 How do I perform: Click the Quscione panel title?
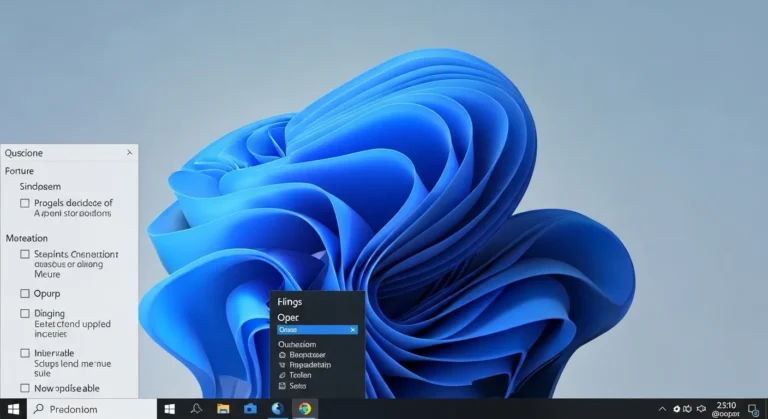point(24,153)
